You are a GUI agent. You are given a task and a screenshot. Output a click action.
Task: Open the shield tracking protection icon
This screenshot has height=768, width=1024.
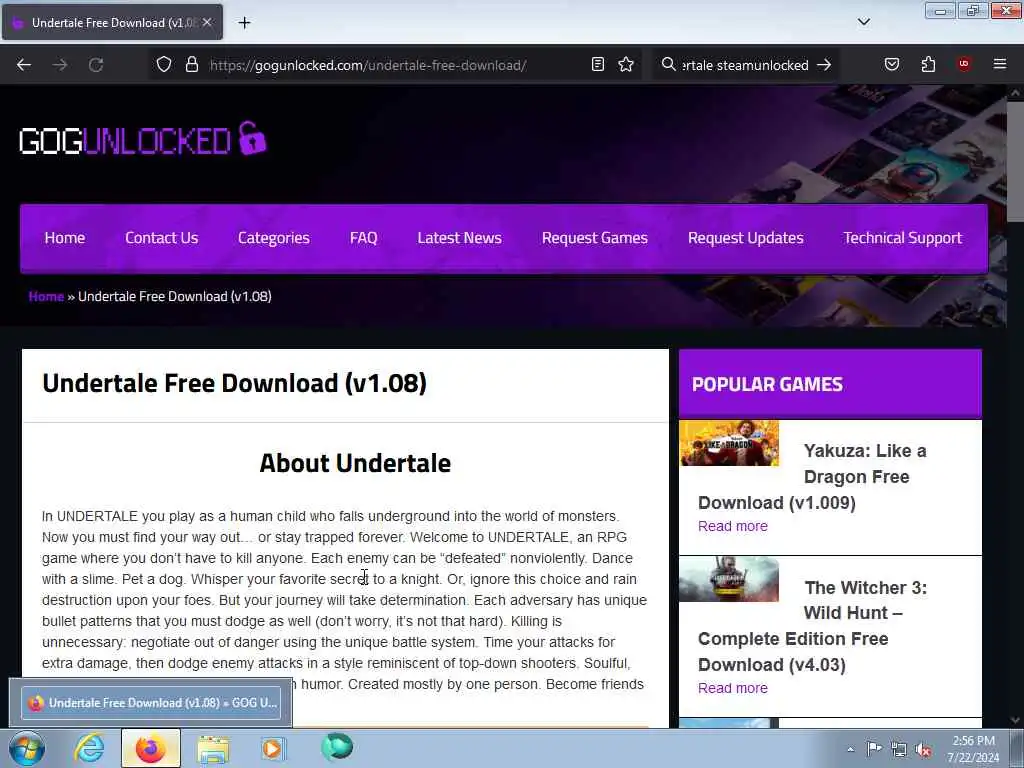tap(164, 65)
